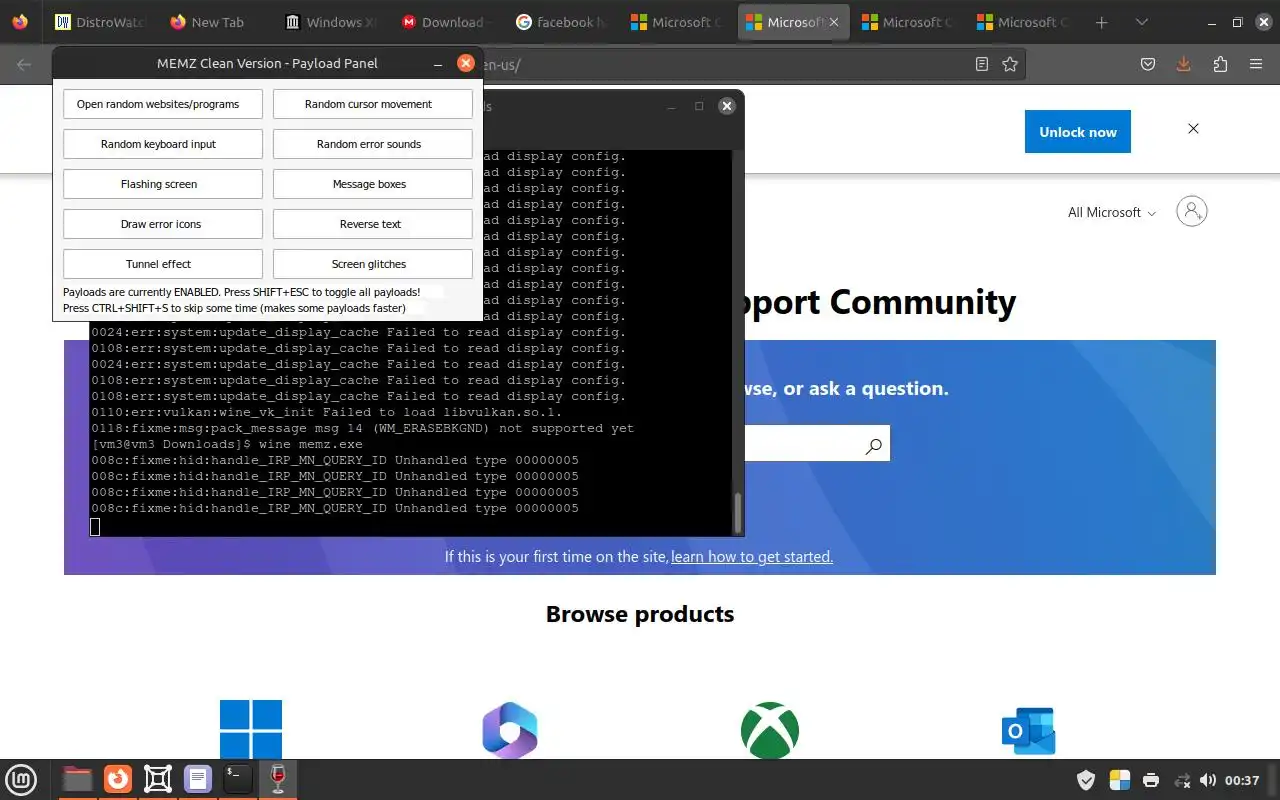Follow the learn how to get started link

(x=752, y=557)
